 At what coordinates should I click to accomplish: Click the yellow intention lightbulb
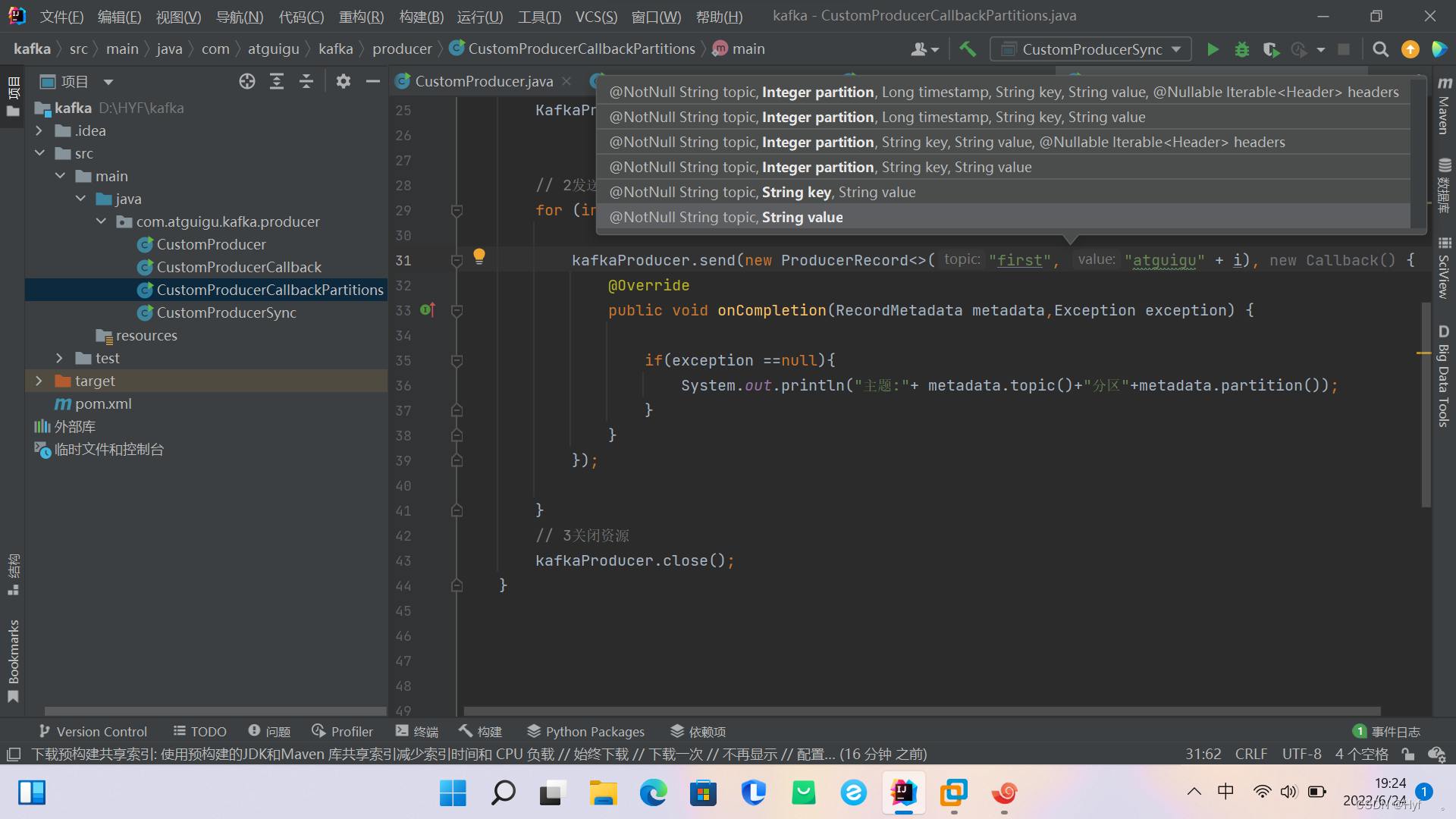coord(479,256)
